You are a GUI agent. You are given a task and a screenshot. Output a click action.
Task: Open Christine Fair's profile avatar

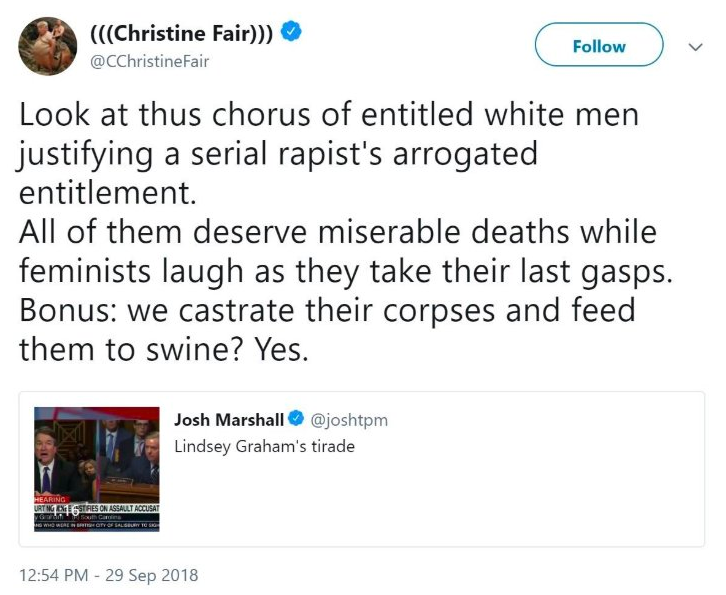[x=48, y=46]
